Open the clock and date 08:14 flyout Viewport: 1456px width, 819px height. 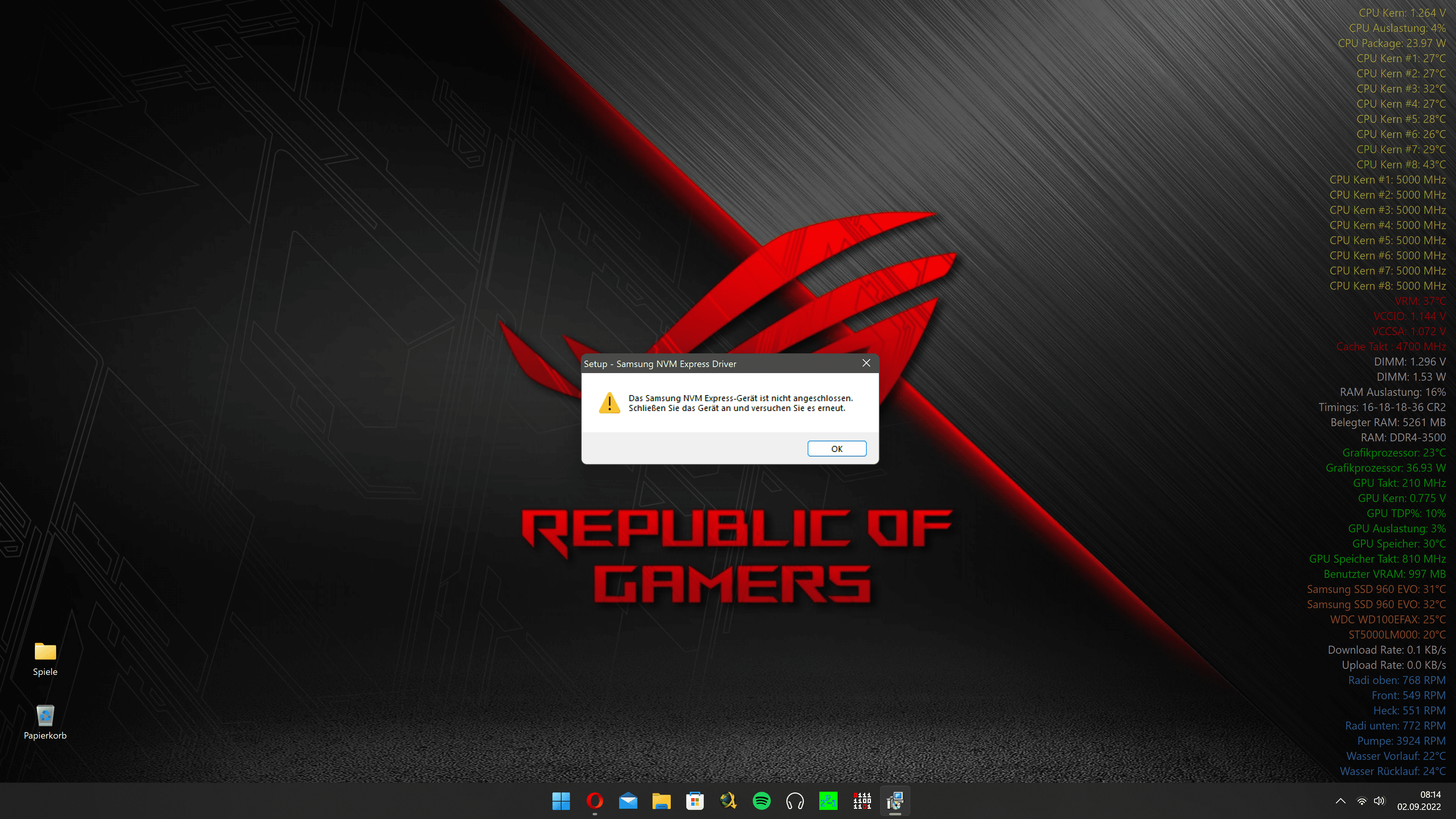click(x=1419, y=800)
